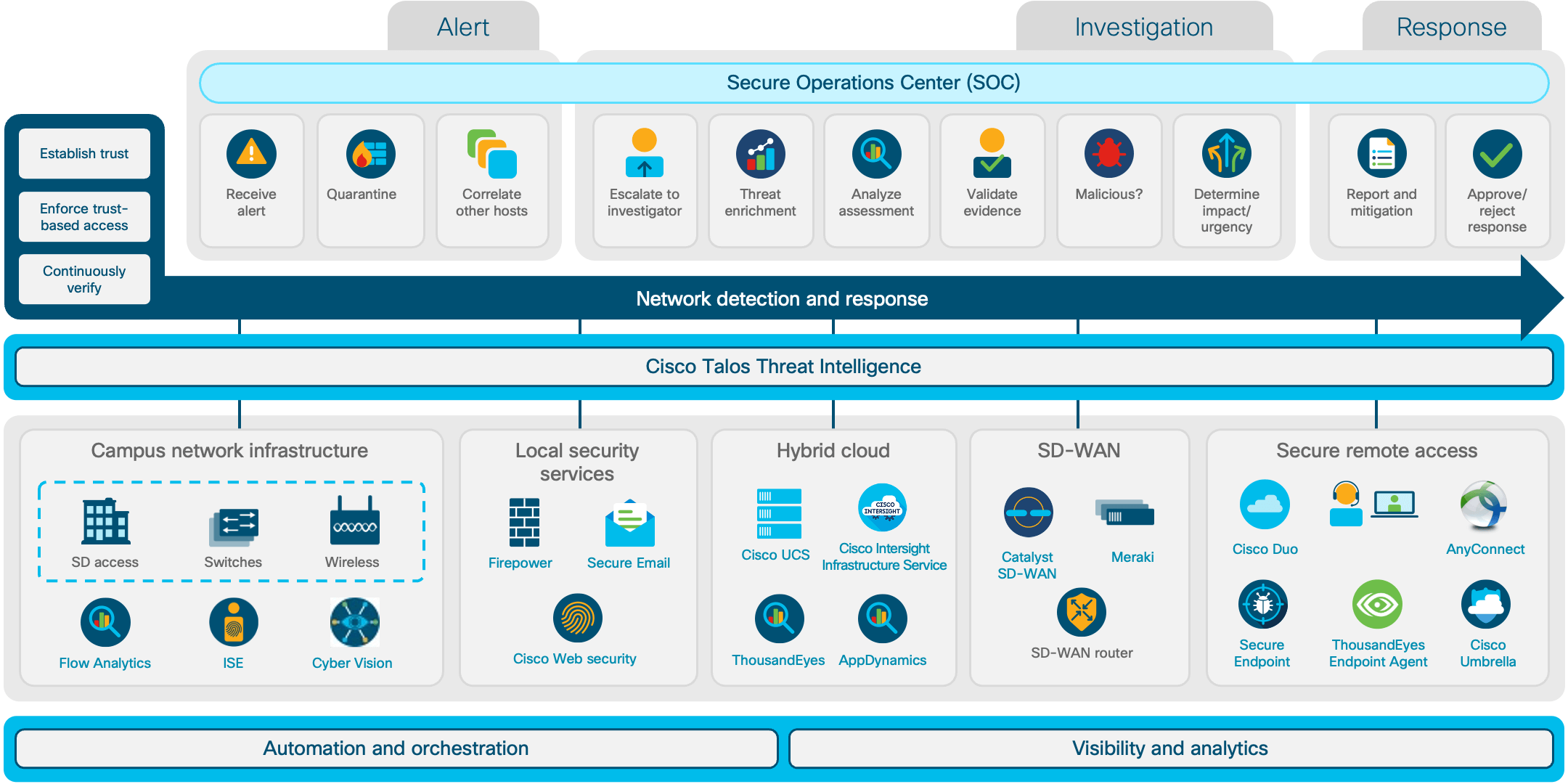Click the Switches icon
The width and height of the screenshot is (1568, 784).
point(234,527)
